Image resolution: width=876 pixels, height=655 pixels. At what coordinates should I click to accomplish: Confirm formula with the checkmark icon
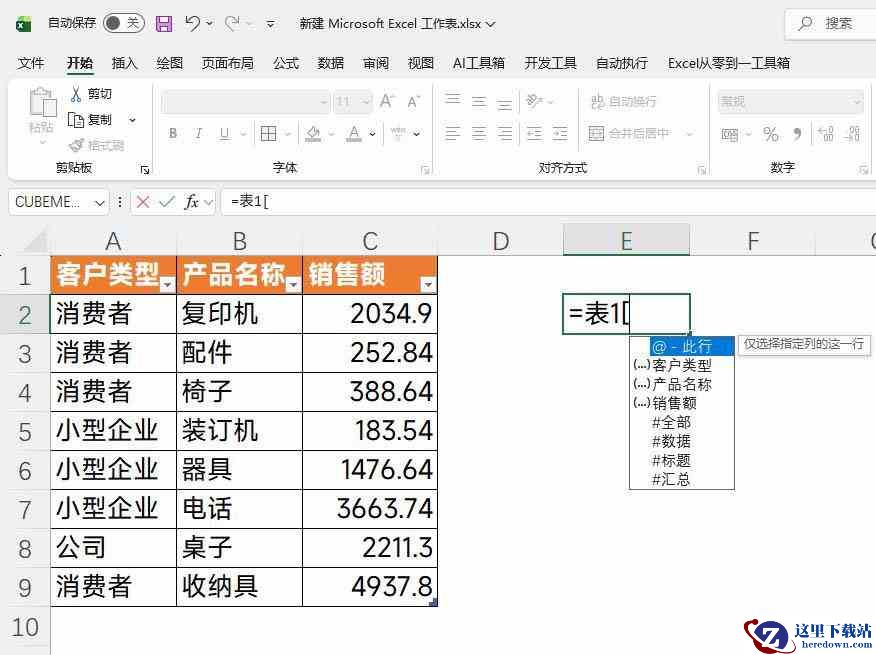point(166,202)
